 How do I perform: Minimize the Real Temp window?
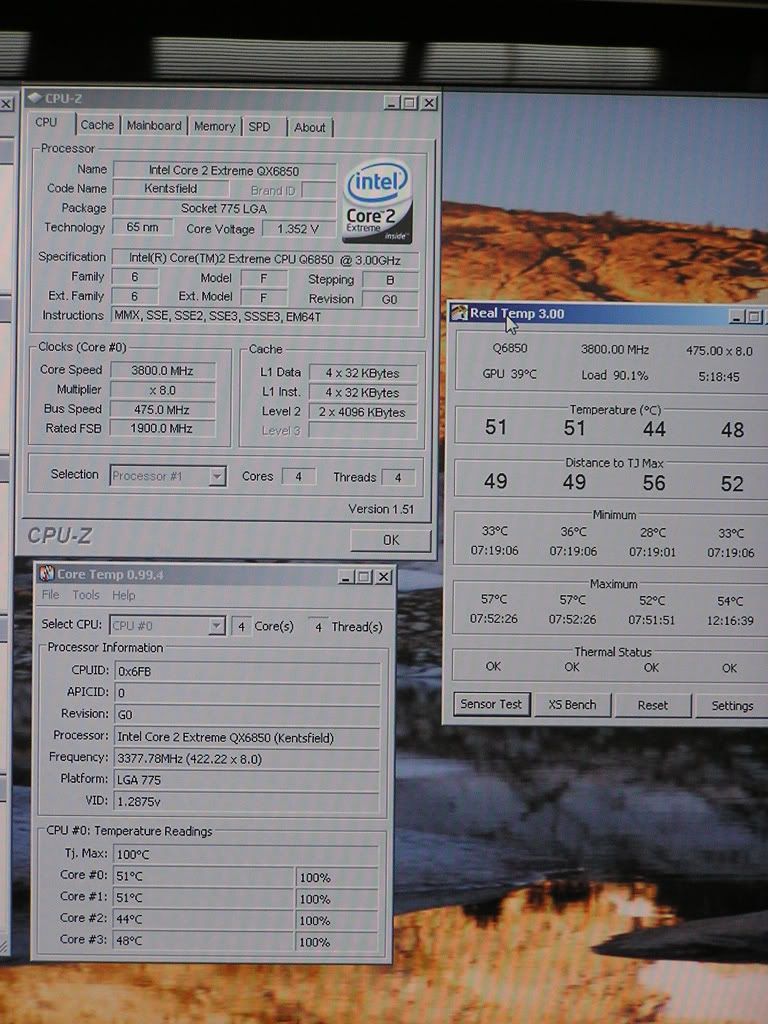(737, 317)
